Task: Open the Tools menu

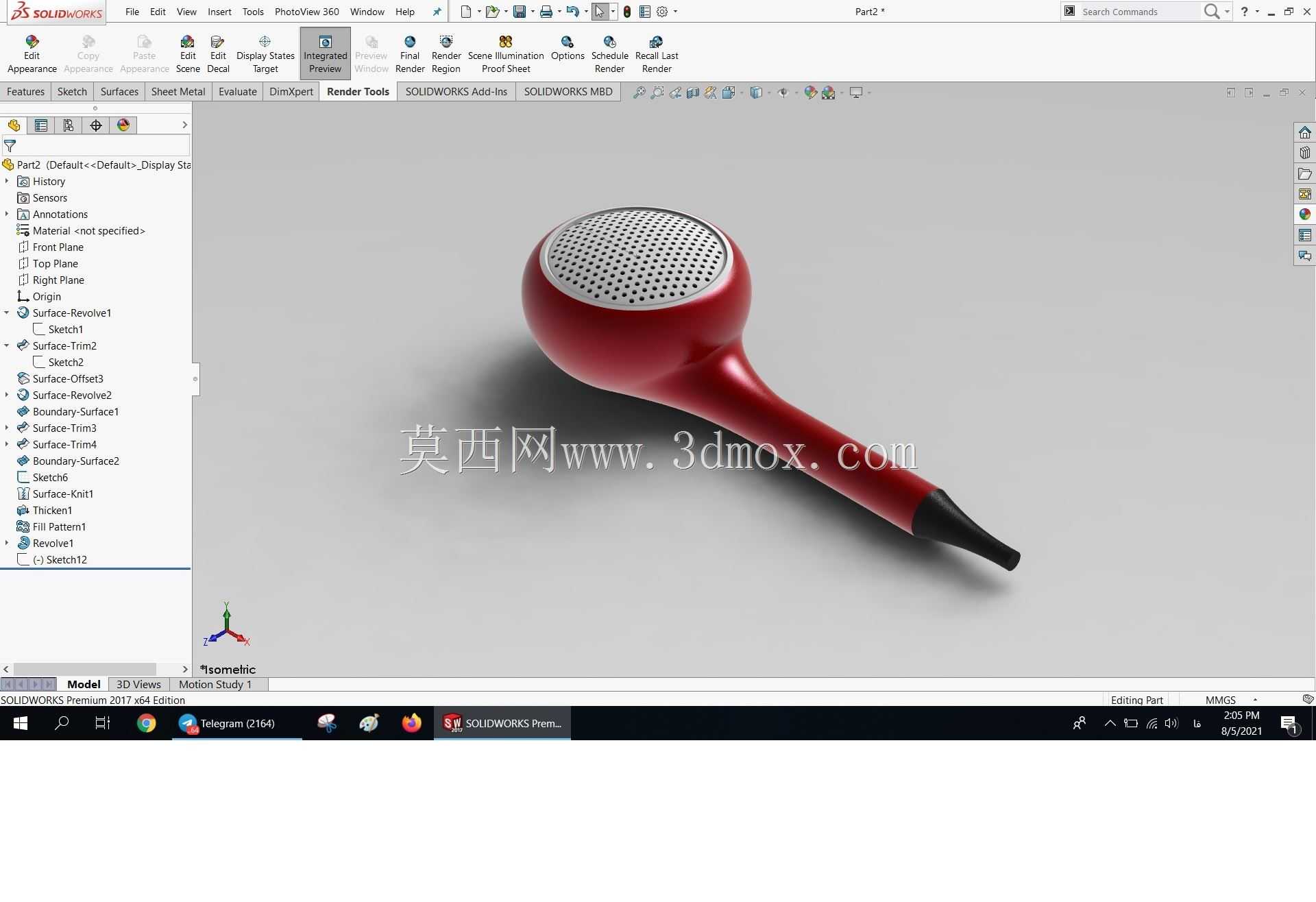Action: pyautogui.click(x=253, y=12)
